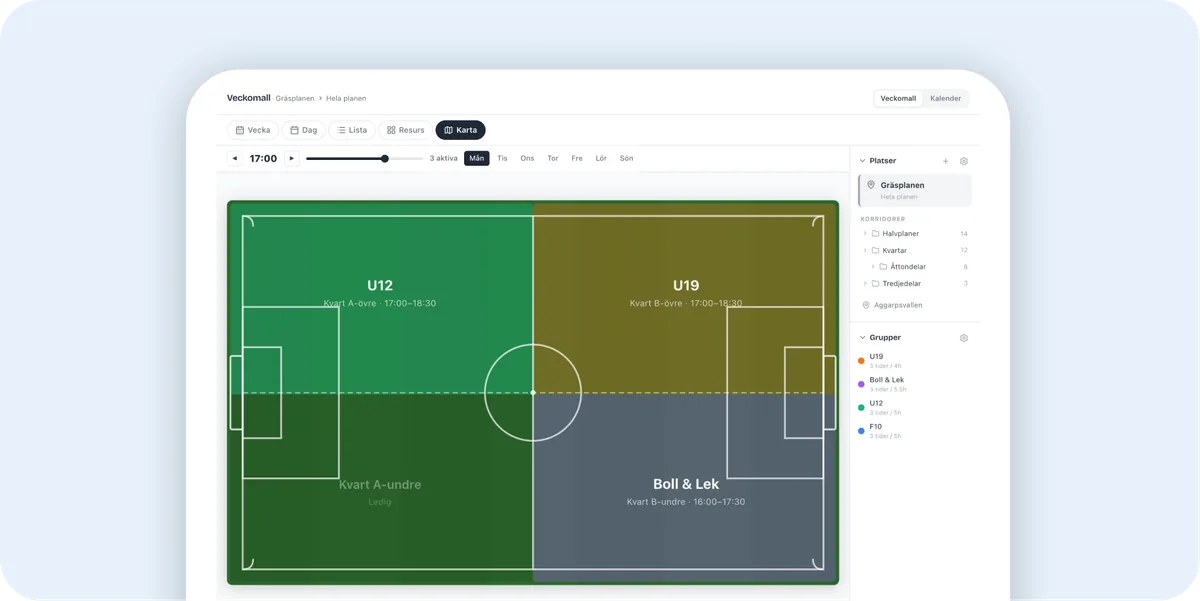The width and height of the screenshot is (1200, 601).
Task: Click the Aggarpsvallen pin icon
Action: 866,305
